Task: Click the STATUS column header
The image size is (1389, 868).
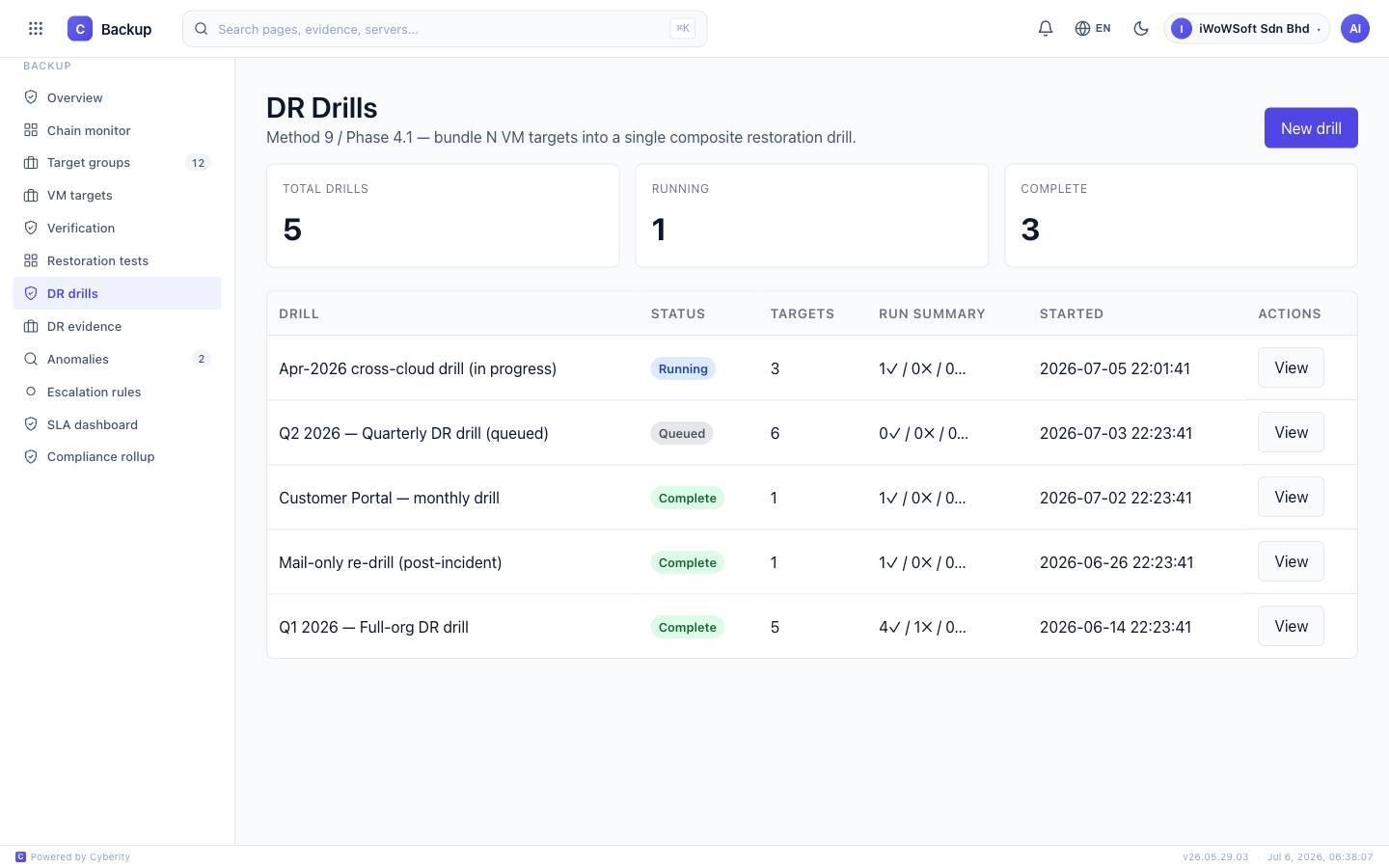Action: pyautogui.click(x=678, y=313)
